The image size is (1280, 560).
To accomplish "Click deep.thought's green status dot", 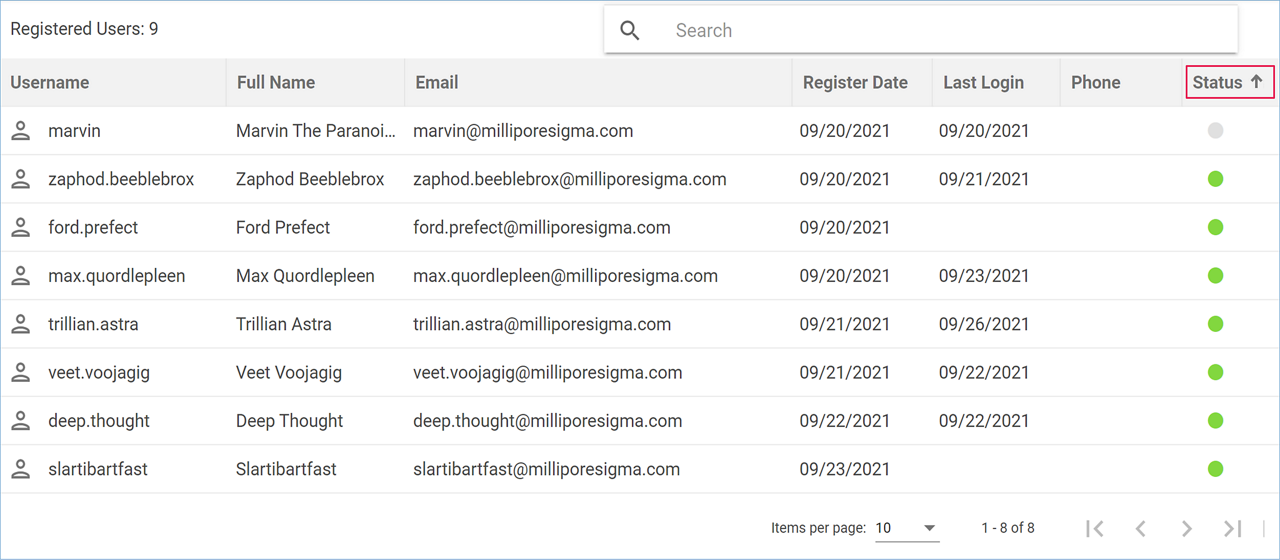I will tap(1215, 421).
